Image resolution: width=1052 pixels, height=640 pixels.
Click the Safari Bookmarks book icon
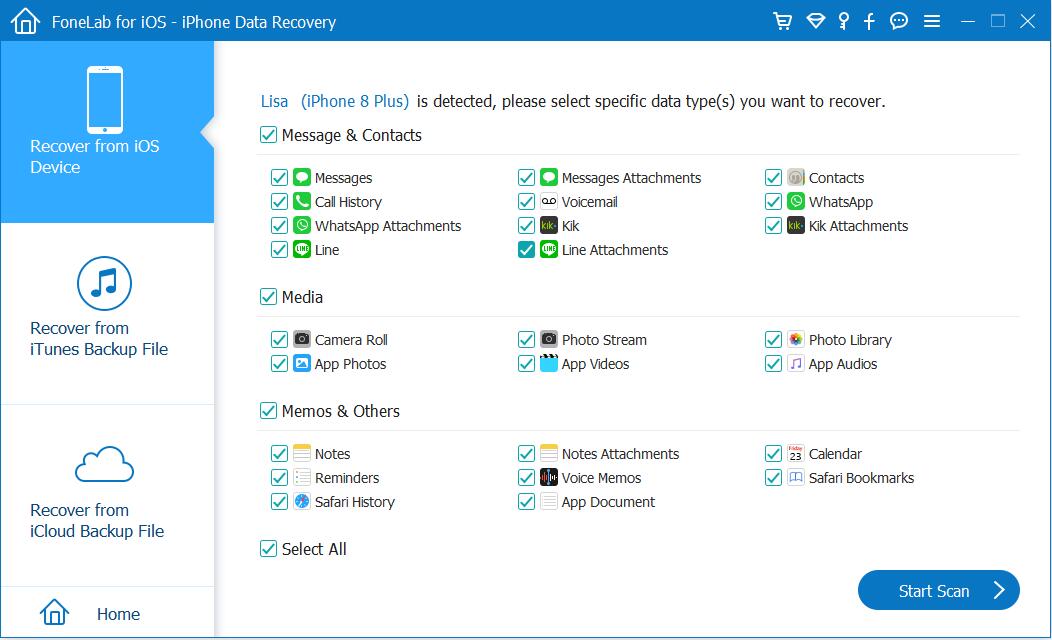(796, 478)
